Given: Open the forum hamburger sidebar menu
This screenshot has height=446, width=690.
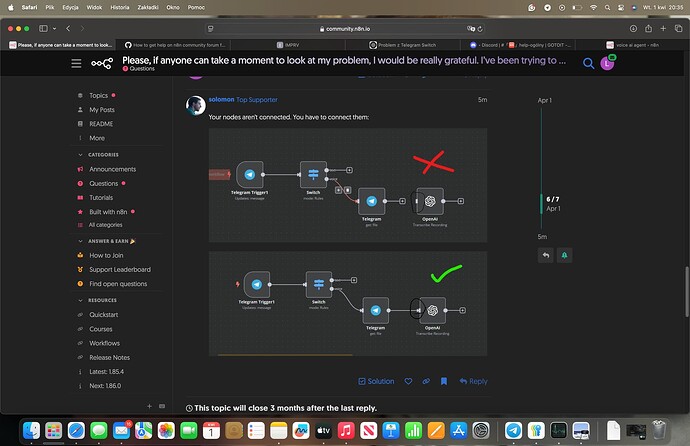Looking at the screenshot, I should (76, 63).
